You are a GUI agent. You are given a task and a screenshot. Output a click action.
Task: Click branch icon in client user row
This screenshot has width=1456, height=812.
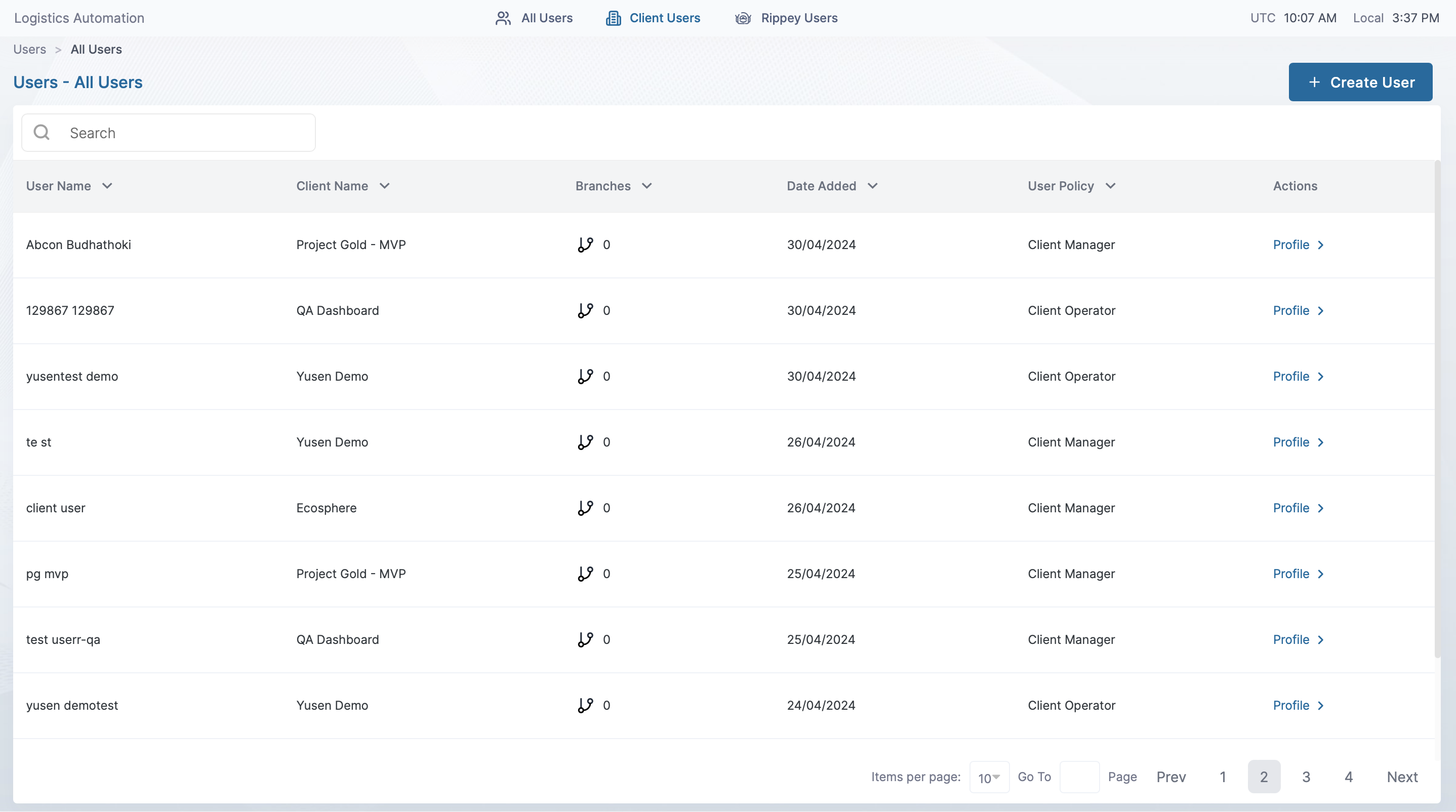click(x=585, y=508)
